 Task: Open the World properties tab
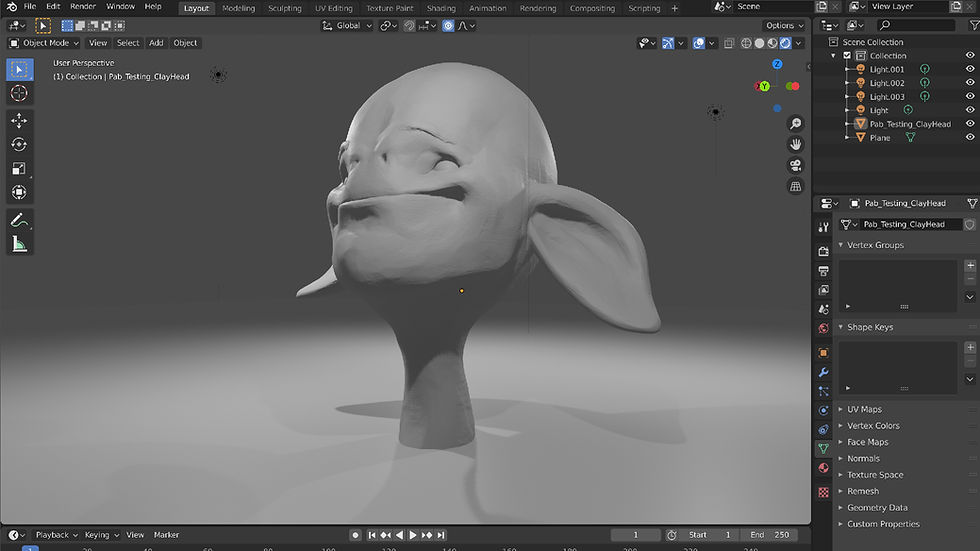(824, 329)
